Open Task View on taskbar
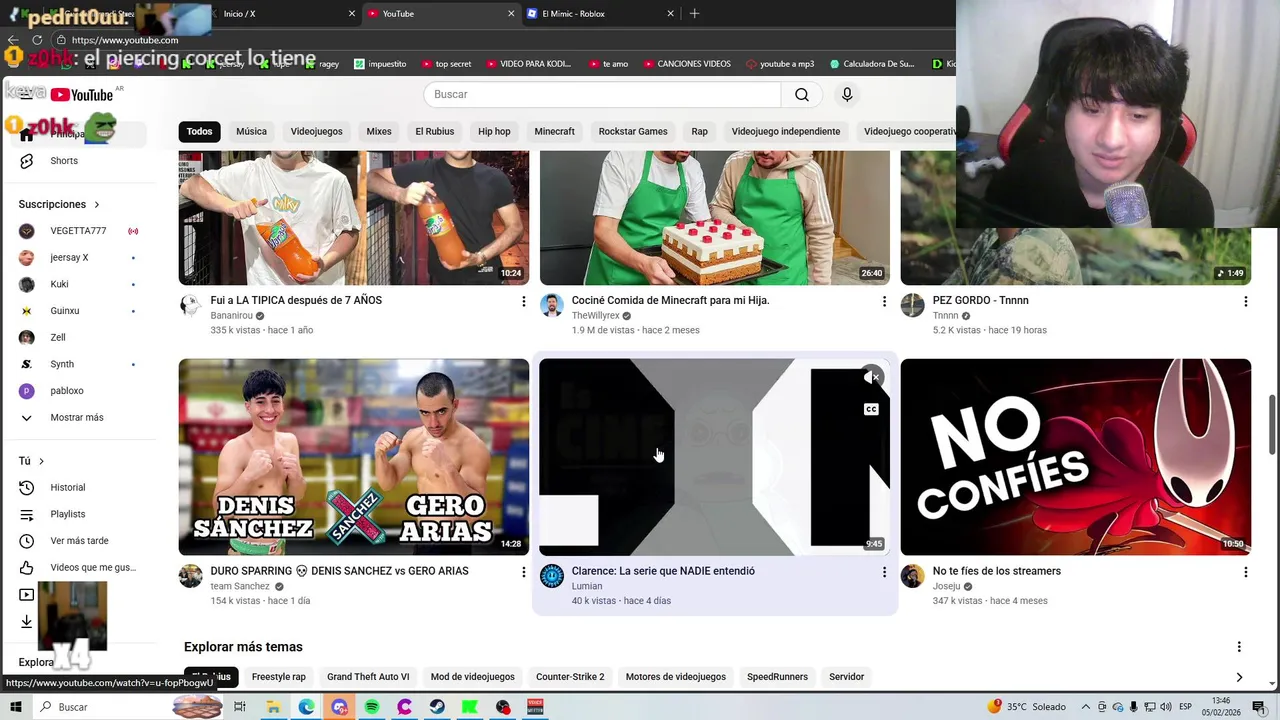 [240, 707]
